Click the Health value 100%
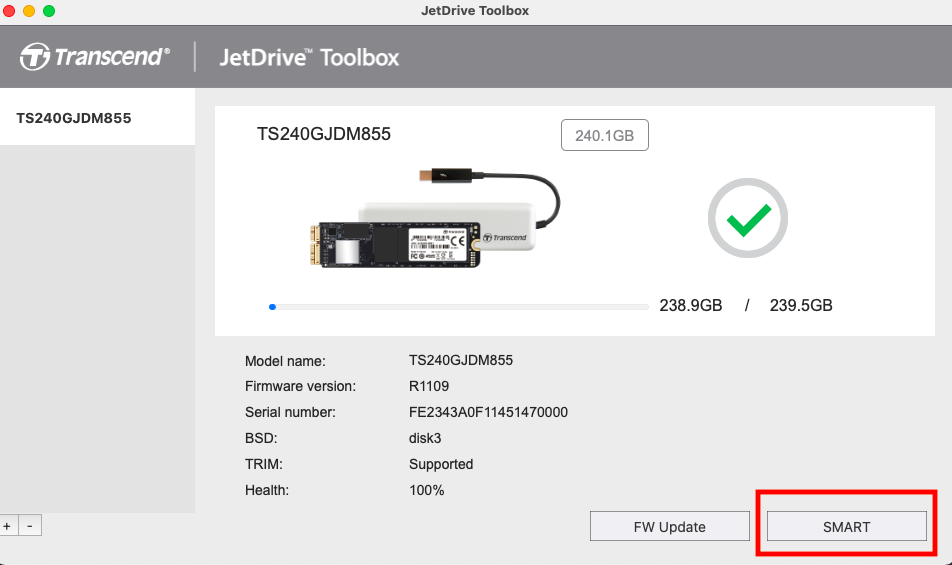This screenshot has width=952, height=565. coord(426,490)
